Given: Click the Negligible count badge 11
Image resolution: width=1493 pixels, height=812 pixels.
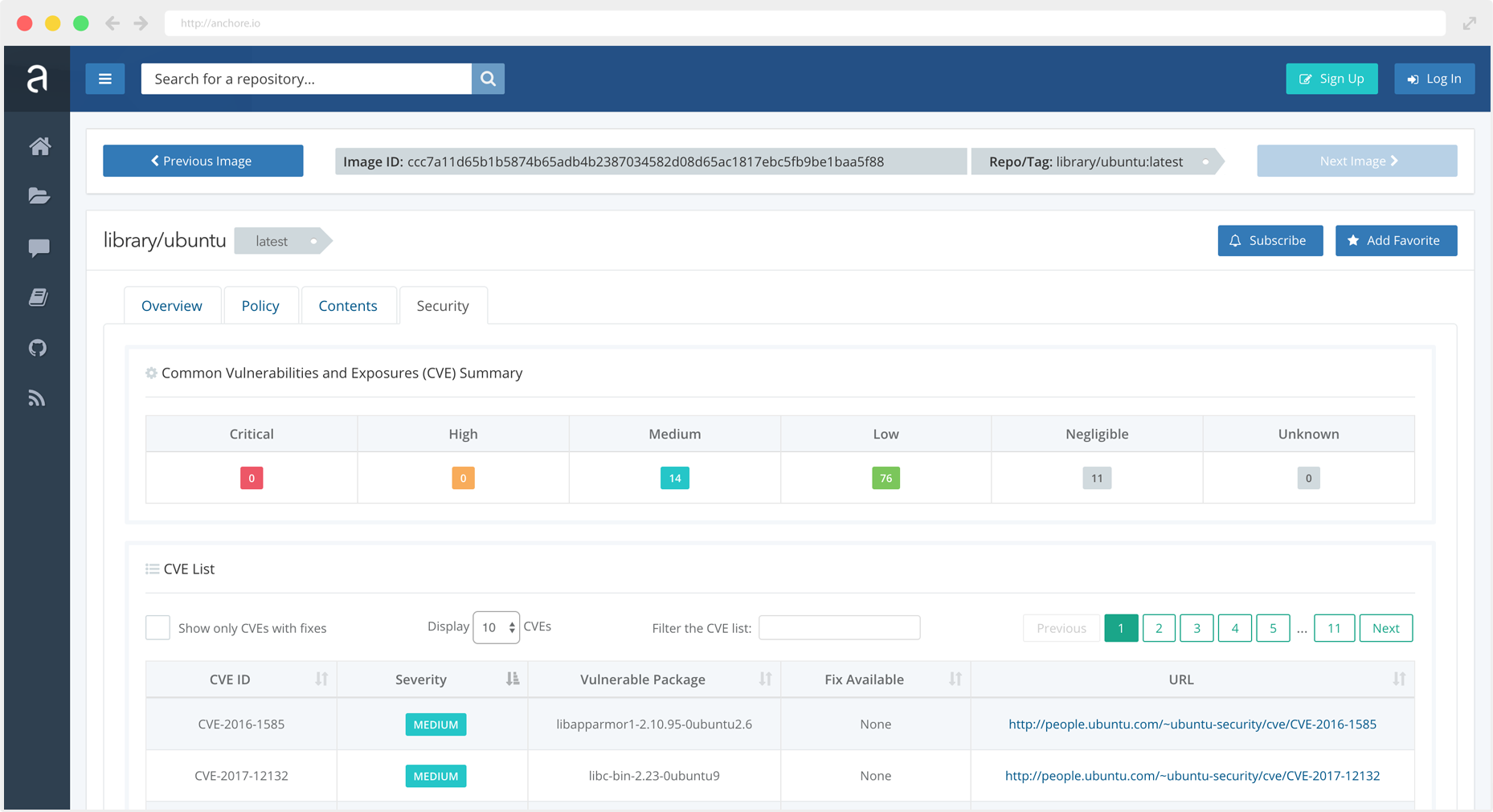Looking at the screenshot, I should (1097, 478).
